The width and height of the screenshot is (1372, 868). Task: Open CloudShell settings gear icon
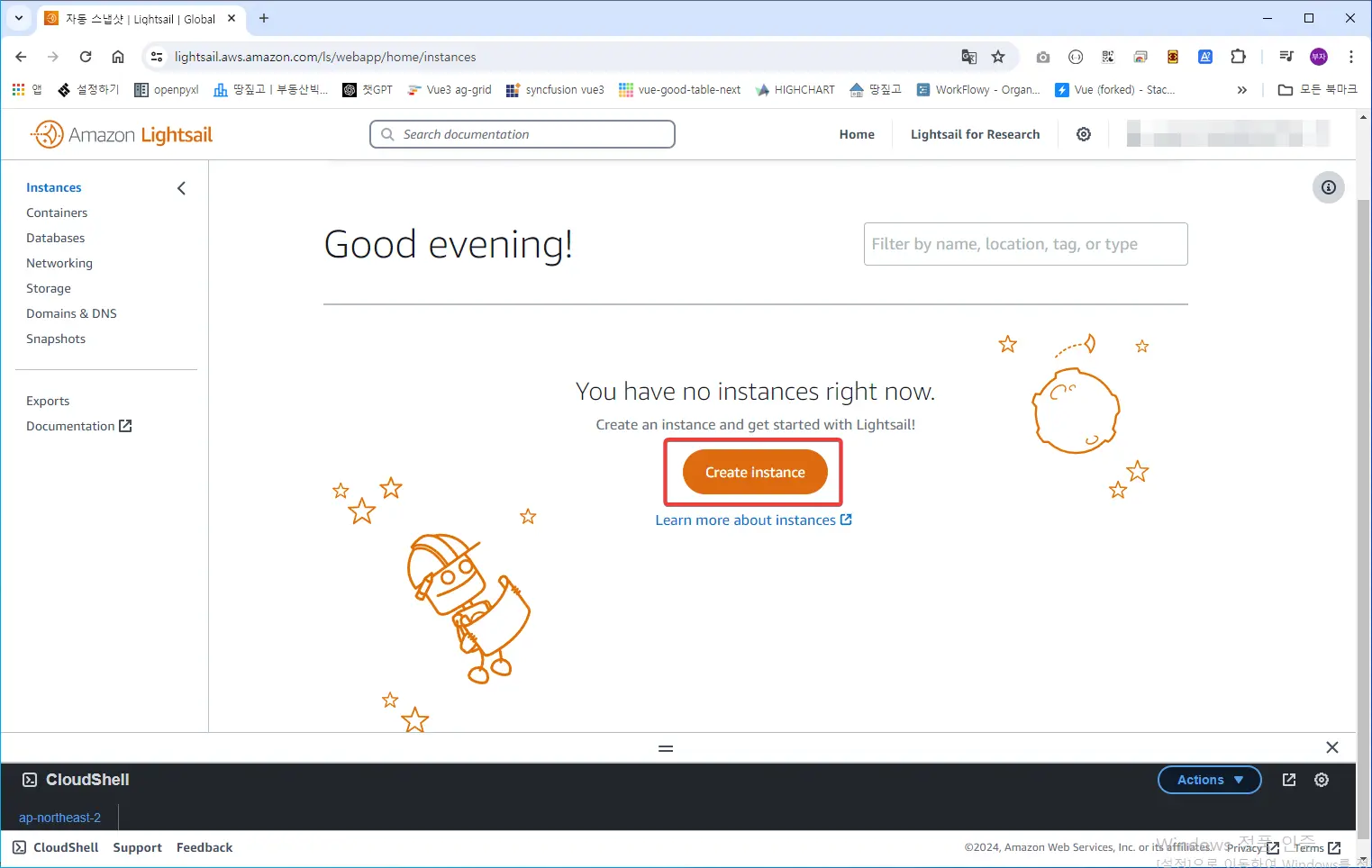1322,780
